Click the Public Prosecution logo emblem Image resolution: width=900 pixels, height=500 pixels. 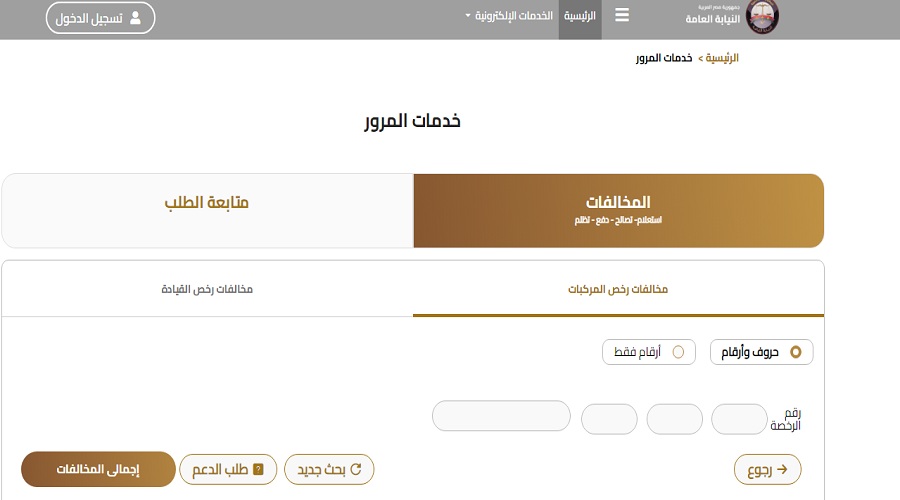(762, 17)
